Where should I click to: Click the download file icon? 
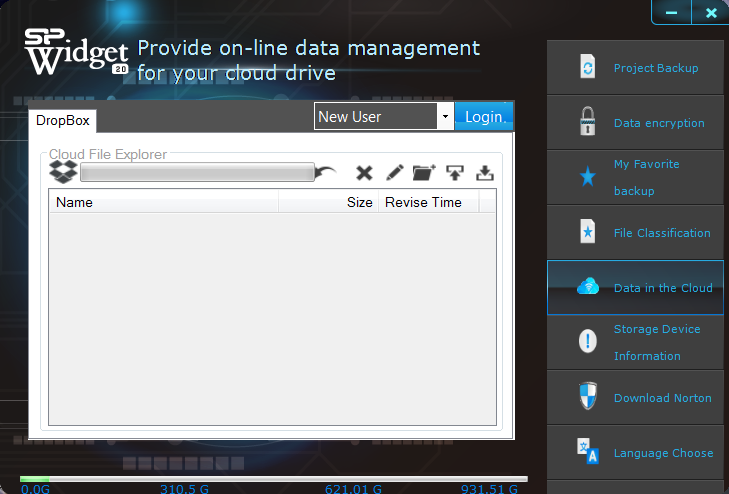coord(485,173)
